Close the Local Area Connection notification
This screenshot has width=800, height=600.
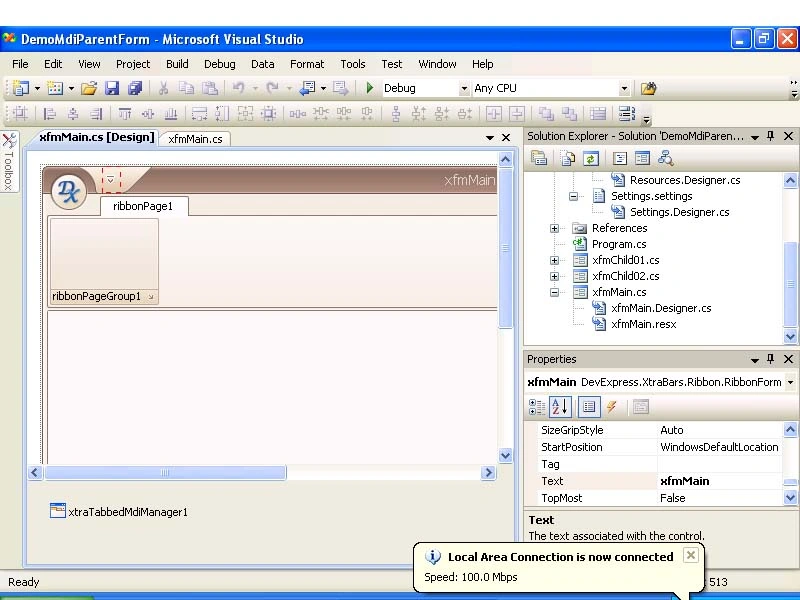click(691, 555)
